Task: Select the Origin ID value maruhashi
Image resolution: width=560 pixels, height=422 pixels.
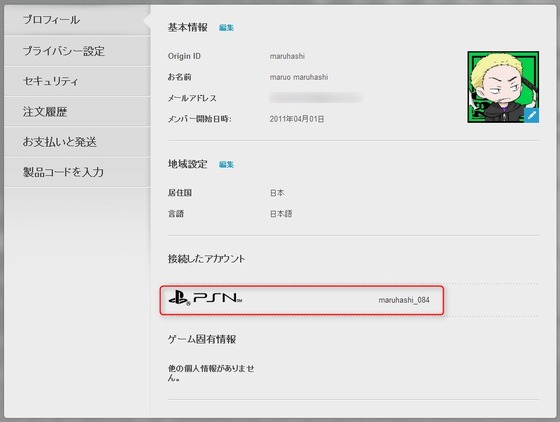Action: point(287,56)
